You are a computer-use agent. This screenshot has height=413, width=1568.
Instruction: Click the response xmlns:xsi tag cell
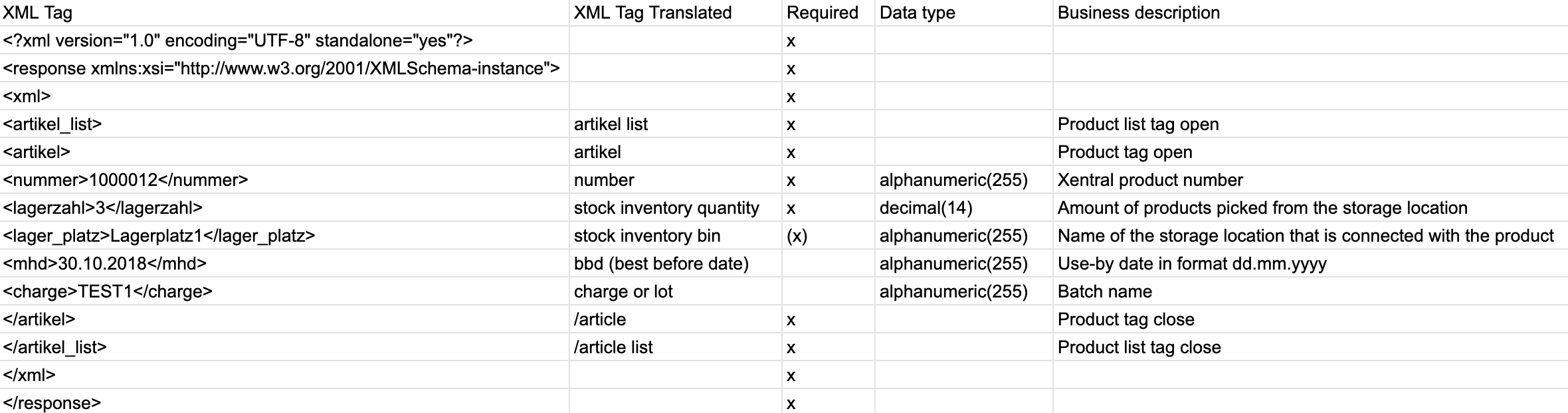tap(281, 68)
